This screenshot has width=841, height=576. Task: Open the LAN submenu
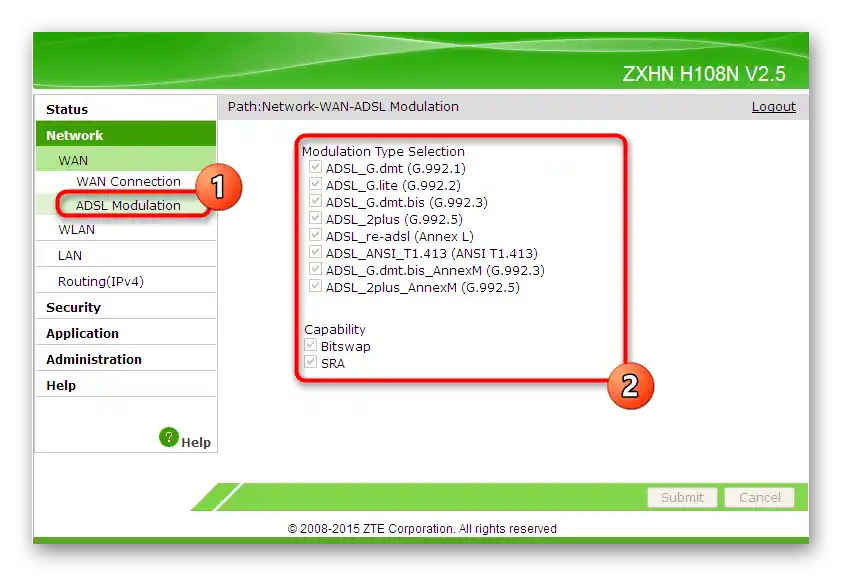coord(126,255)
